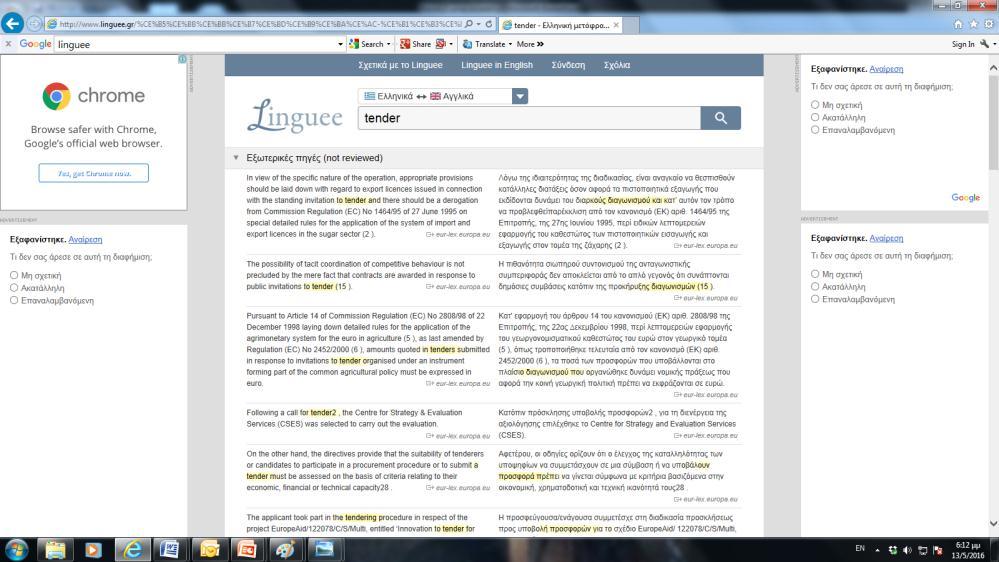Click the 'Σχόλια' menu item
Screen dimensions: 999x562
[617, 65]
